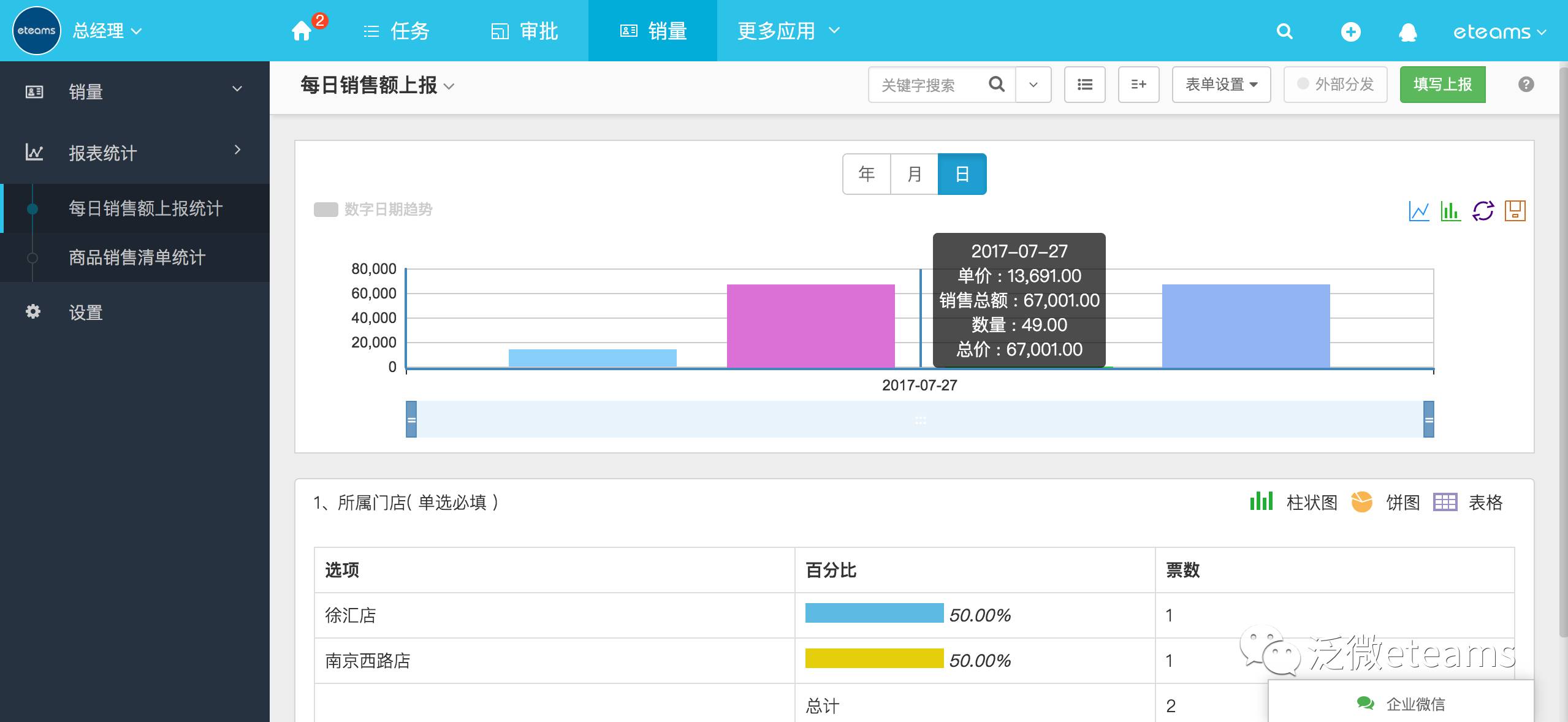The image size is (1568, 722).
Task: Select 商品销售清单统计 in sidebar
Action: (x=137, y=257)
